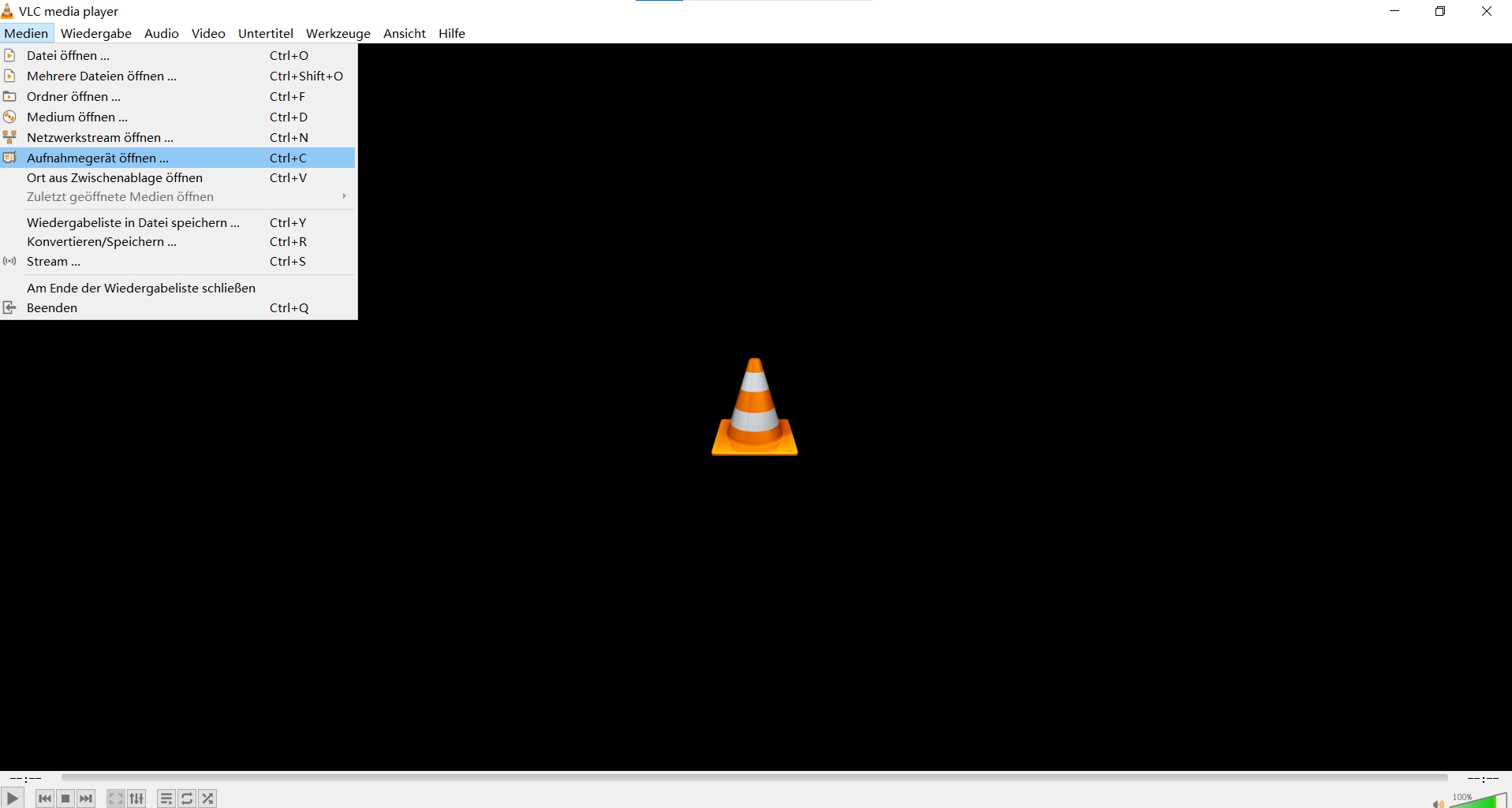The height and width of the screenshot is (808, 1512).
Task: Close the Medien menu via its header
Action: pyautogui.click(x=26, y=33)
